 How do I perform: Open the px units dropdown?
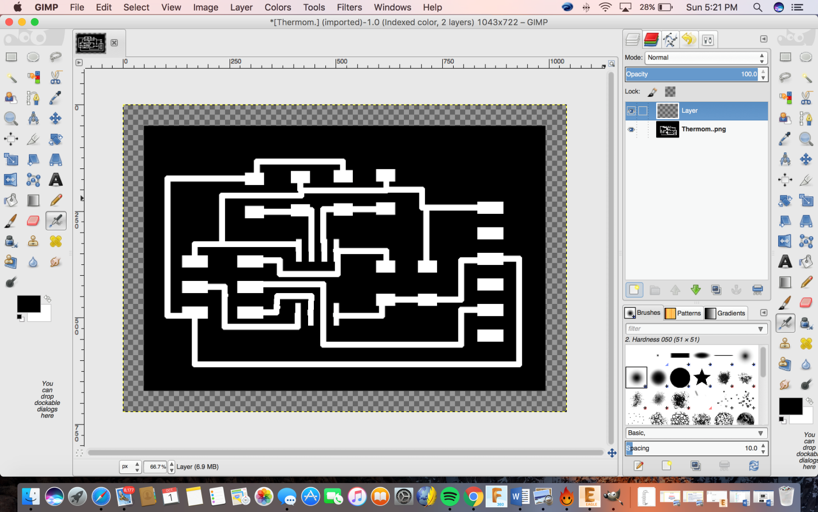pos(130,467)
